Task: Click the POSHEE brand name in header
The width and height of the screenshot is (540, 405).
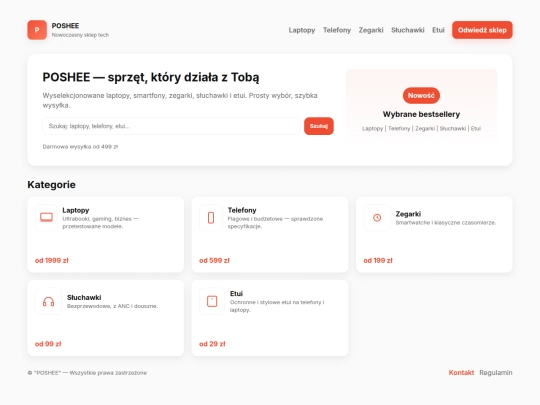Action: coord(65,26)
